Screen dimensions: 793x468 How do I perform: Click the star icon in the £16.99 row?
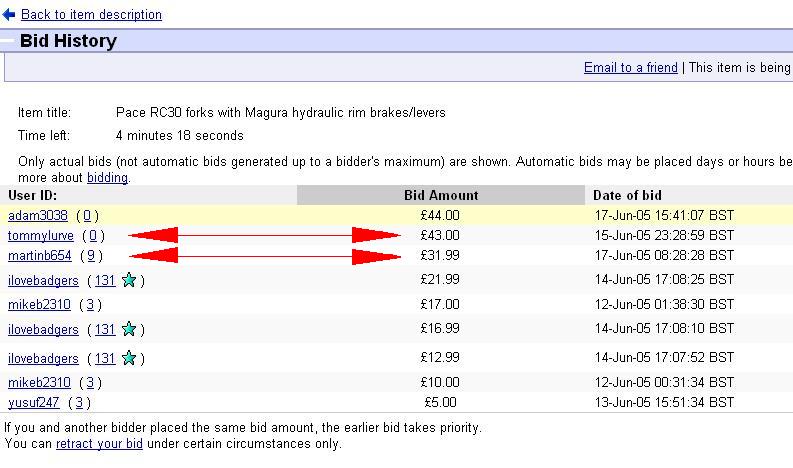128,329
